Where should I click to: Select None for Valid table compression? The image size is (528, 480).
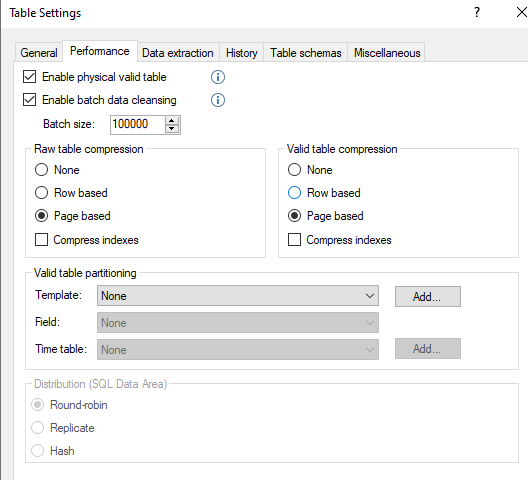pos(294,170)
